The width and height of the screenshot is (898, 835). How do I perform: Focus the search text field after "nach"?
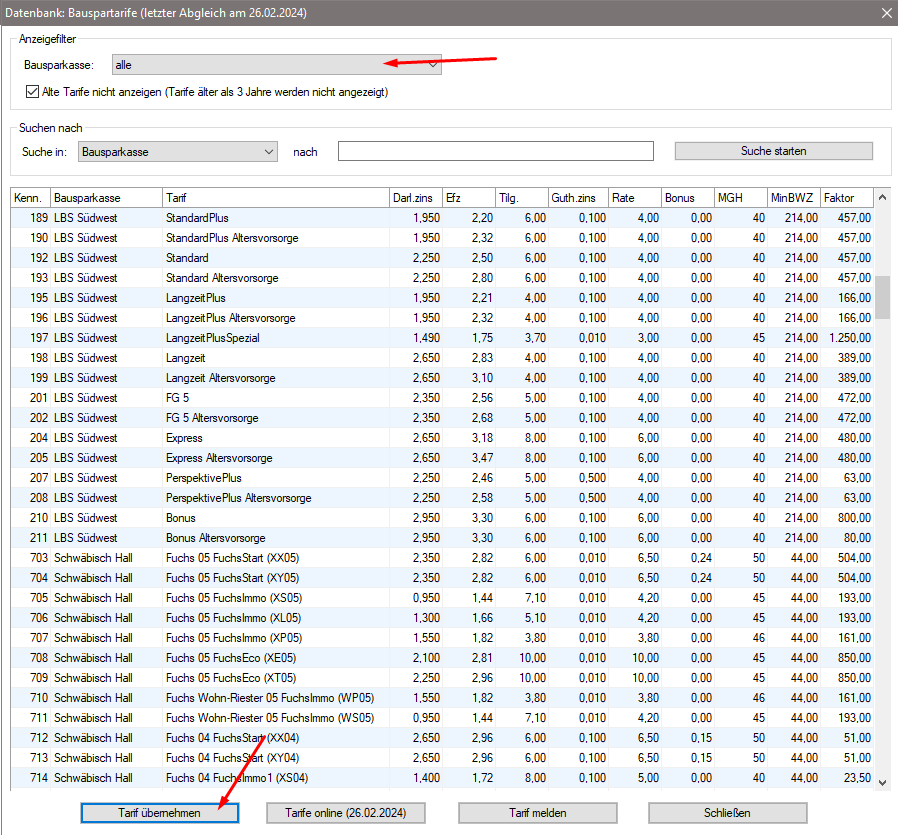pyautogui.click(x=495, y=151)
